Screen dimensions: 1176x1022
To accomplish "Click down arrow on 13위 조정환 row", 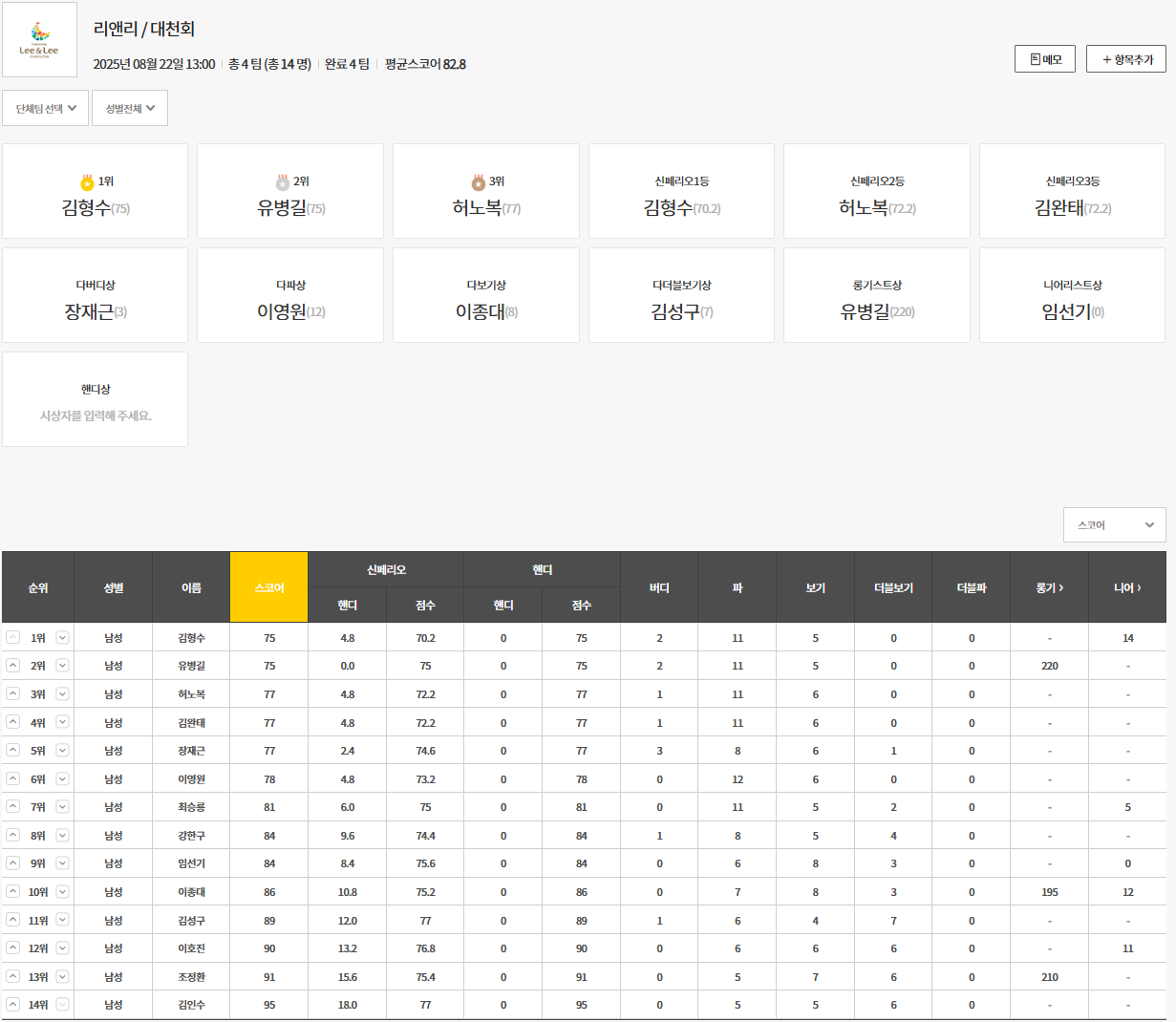I will (x=62, y=977).
